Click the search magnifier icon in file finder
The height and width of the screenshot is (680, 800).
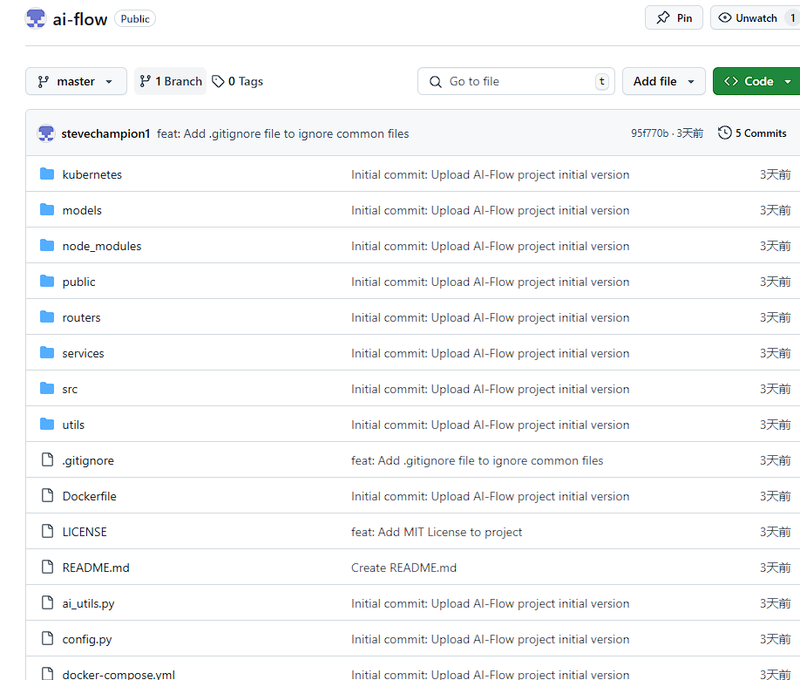point(435,82)
